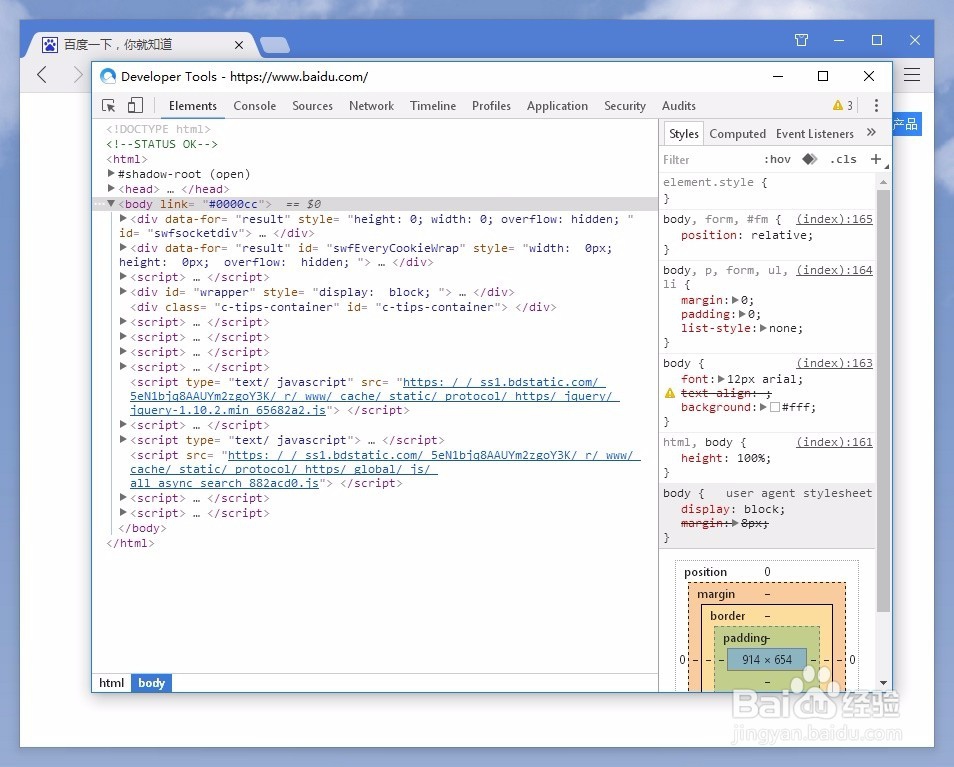Expand the div id wrapper node

124,292
